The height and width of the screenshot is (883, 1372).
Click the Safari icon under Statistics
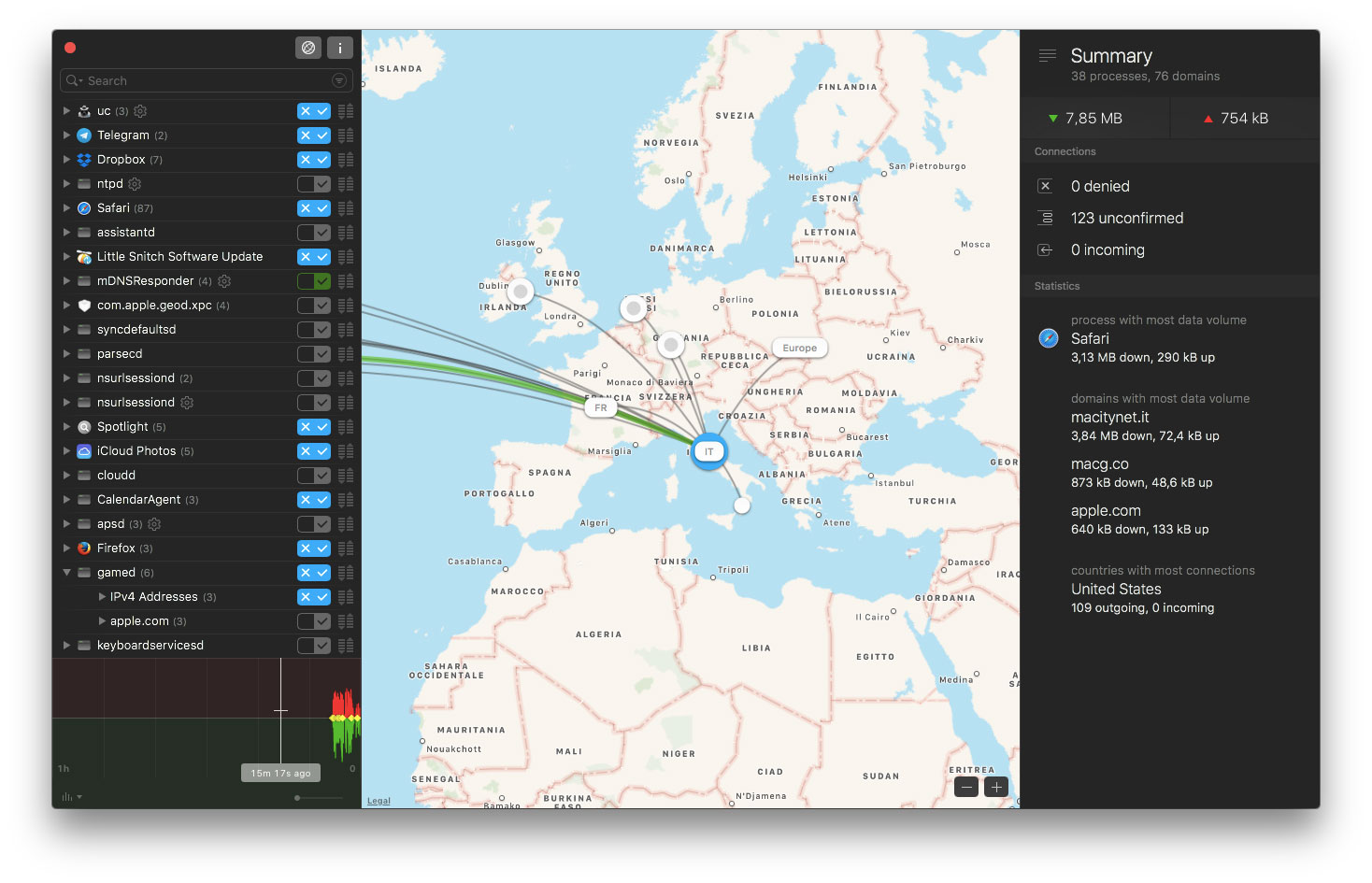1049,338
